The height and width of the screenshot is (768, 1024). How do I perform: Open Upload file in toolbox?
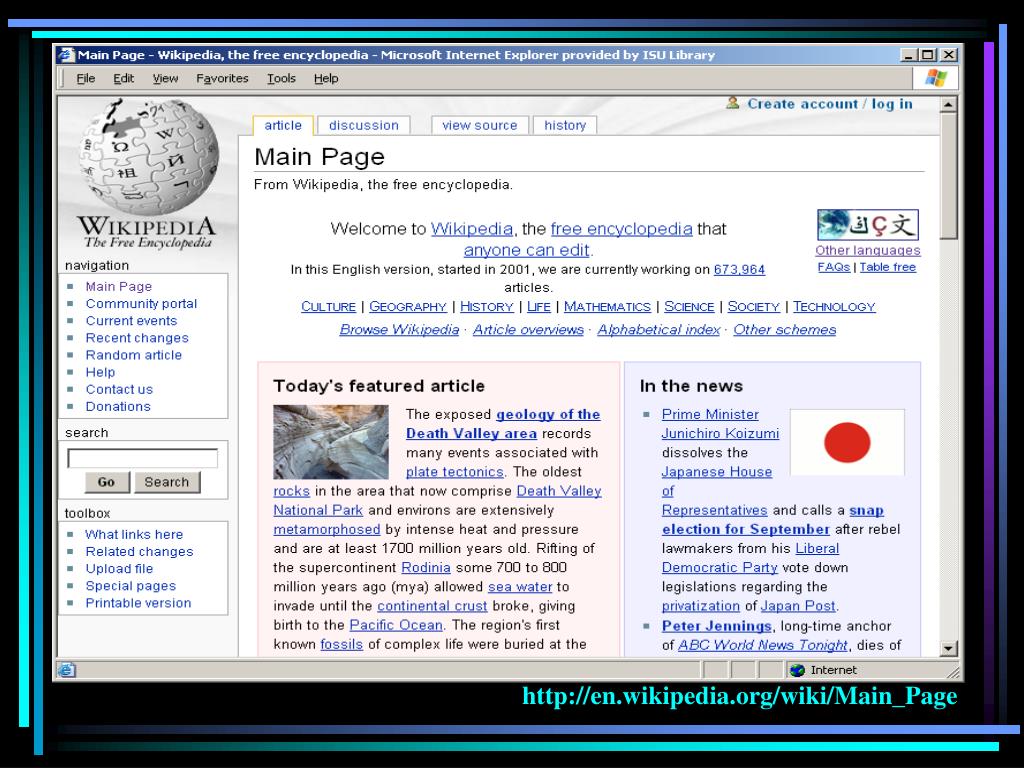click(120, 569)
